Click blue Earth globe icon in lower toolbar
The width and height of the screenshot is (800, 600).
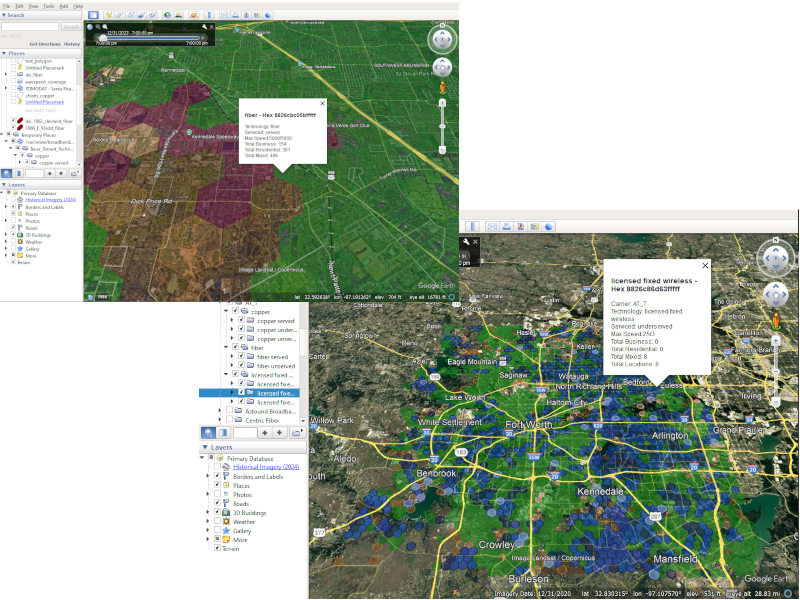(x=549, y=227)
